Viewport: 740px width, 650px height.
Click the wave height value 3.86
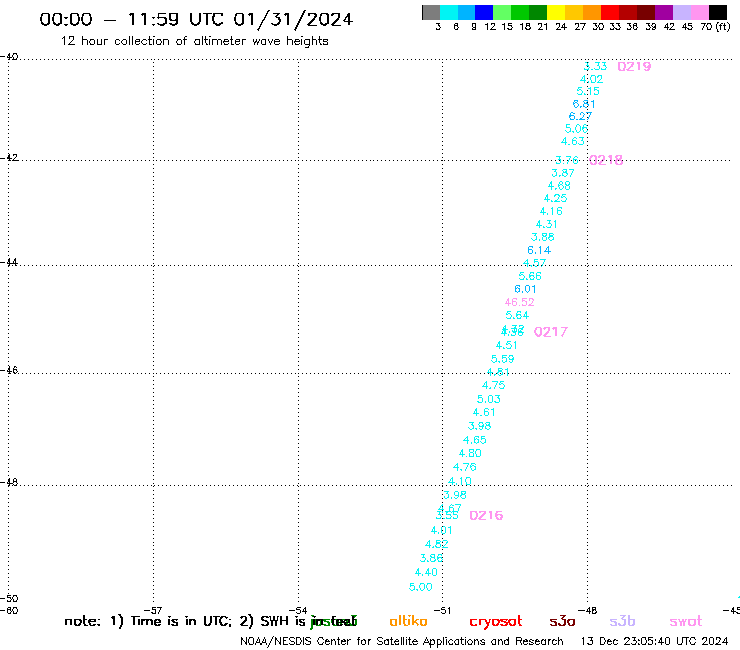point(431,558)
